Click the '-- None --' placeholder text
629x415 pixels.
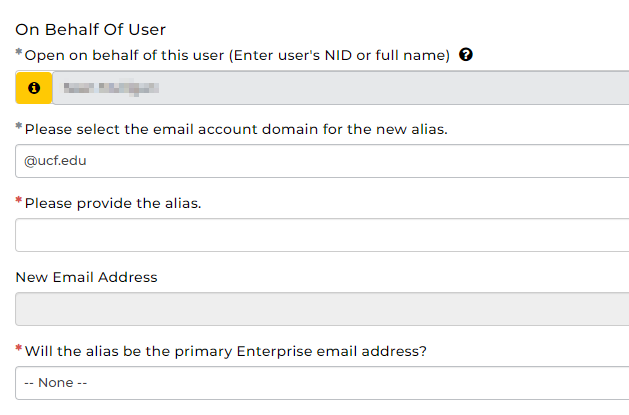point(56,383)
